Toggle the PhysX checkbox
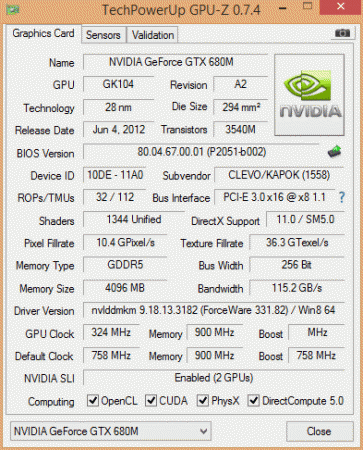Image resolution: width=363 pixels, height=450 pixels. (x=202, y=400)
